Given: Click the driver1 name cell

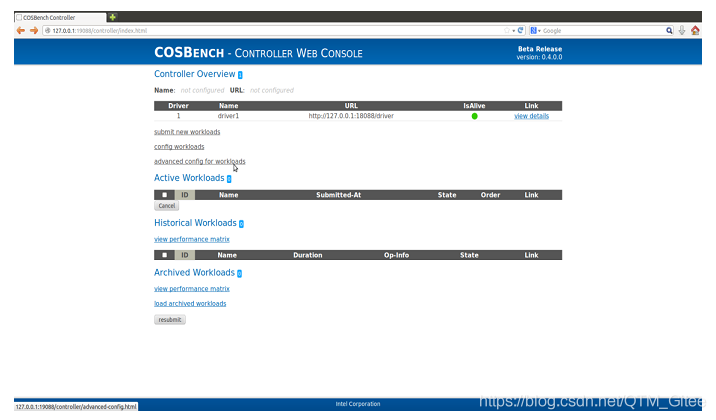Looking at the screenshot, I should [x=228, y=116].
